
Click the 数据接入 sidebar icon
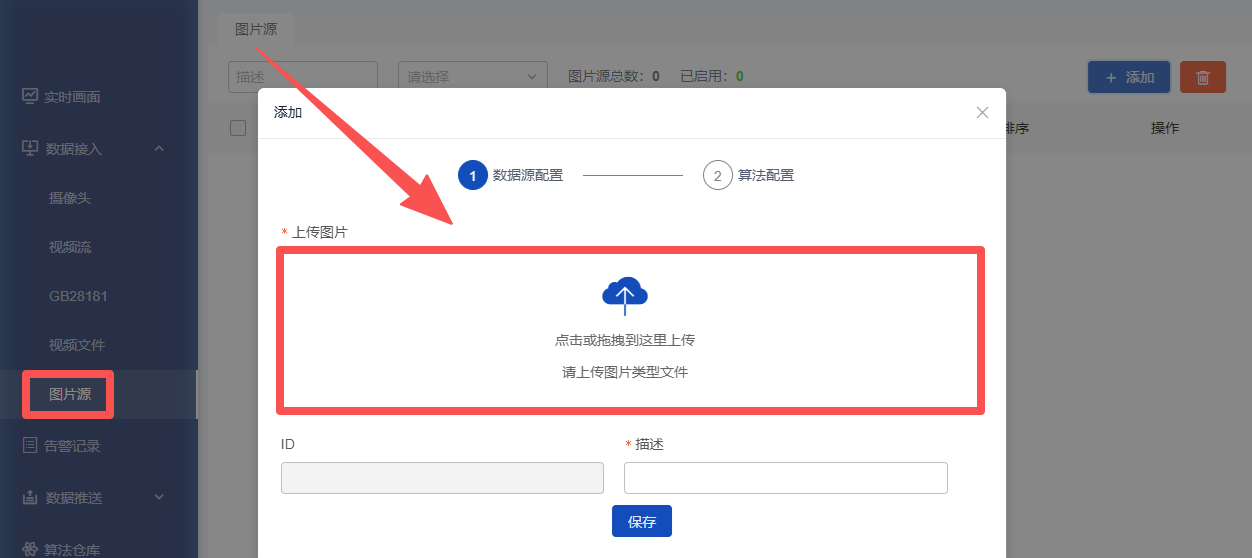tap(30, 148)
